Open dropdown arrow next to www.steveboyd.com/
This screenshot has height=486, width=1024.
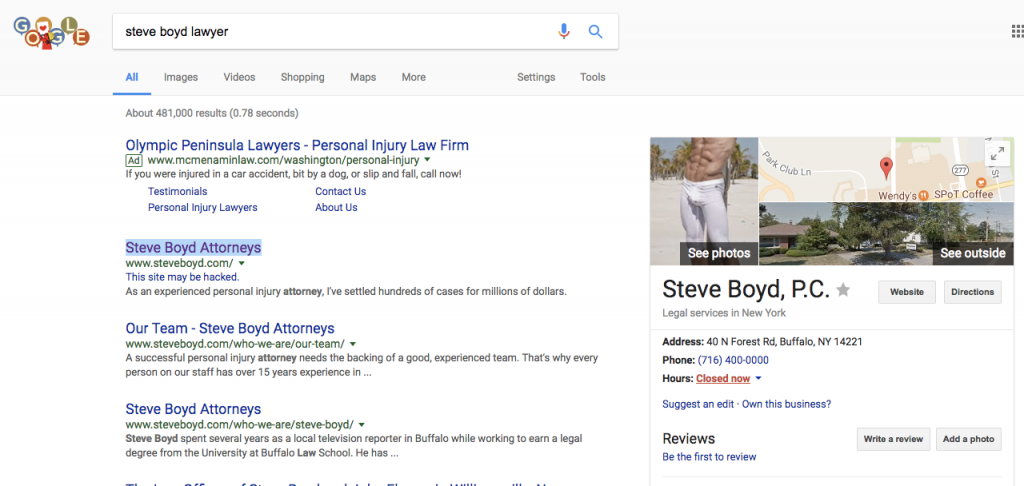[x=242, y=263]
